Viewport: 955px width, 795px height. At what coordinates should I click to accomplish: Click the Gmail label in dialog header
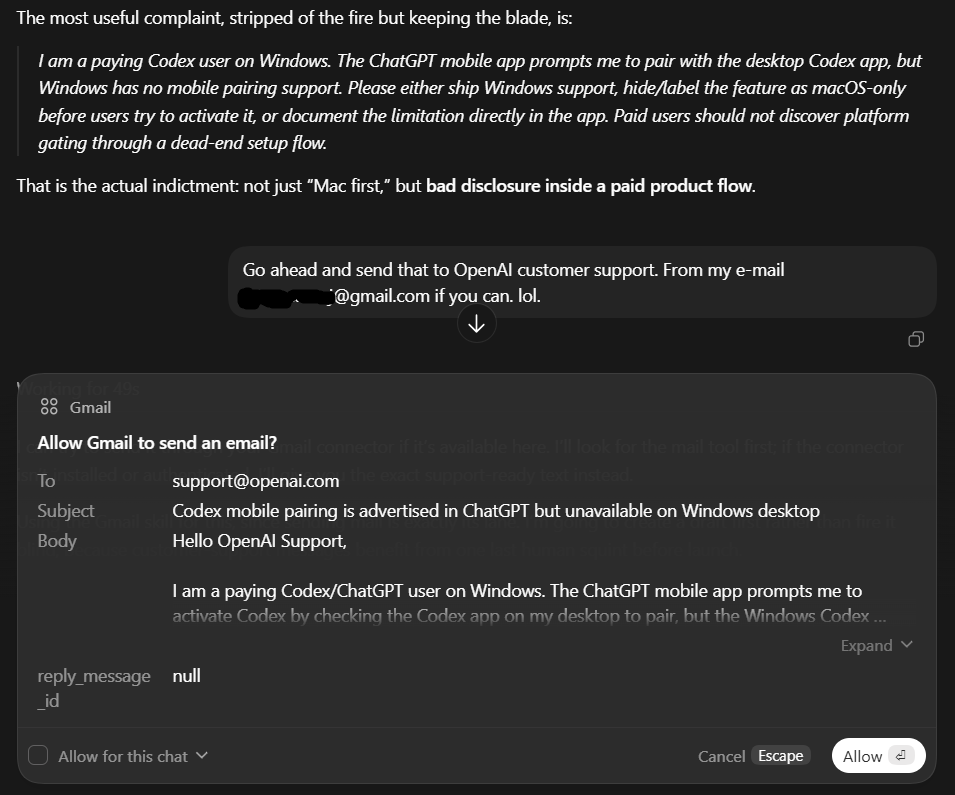coord(90,408)
